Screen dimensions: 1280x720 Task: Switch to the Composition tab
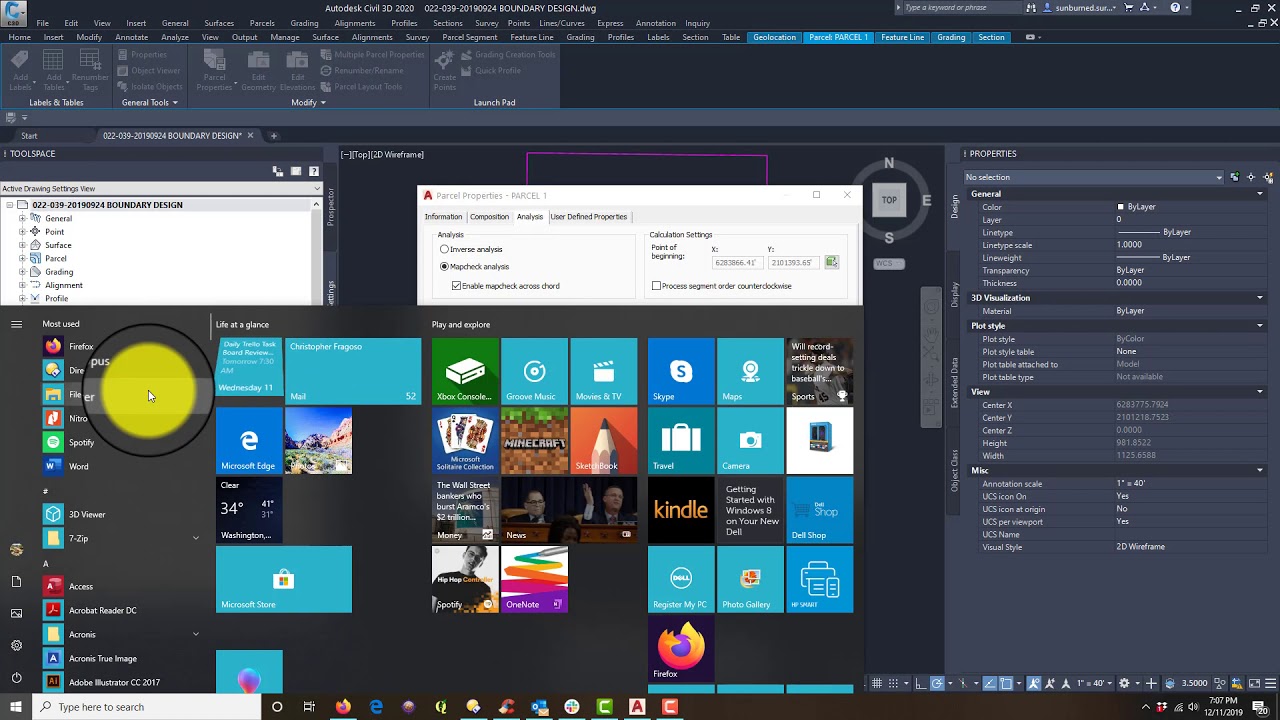click(489, 217)
